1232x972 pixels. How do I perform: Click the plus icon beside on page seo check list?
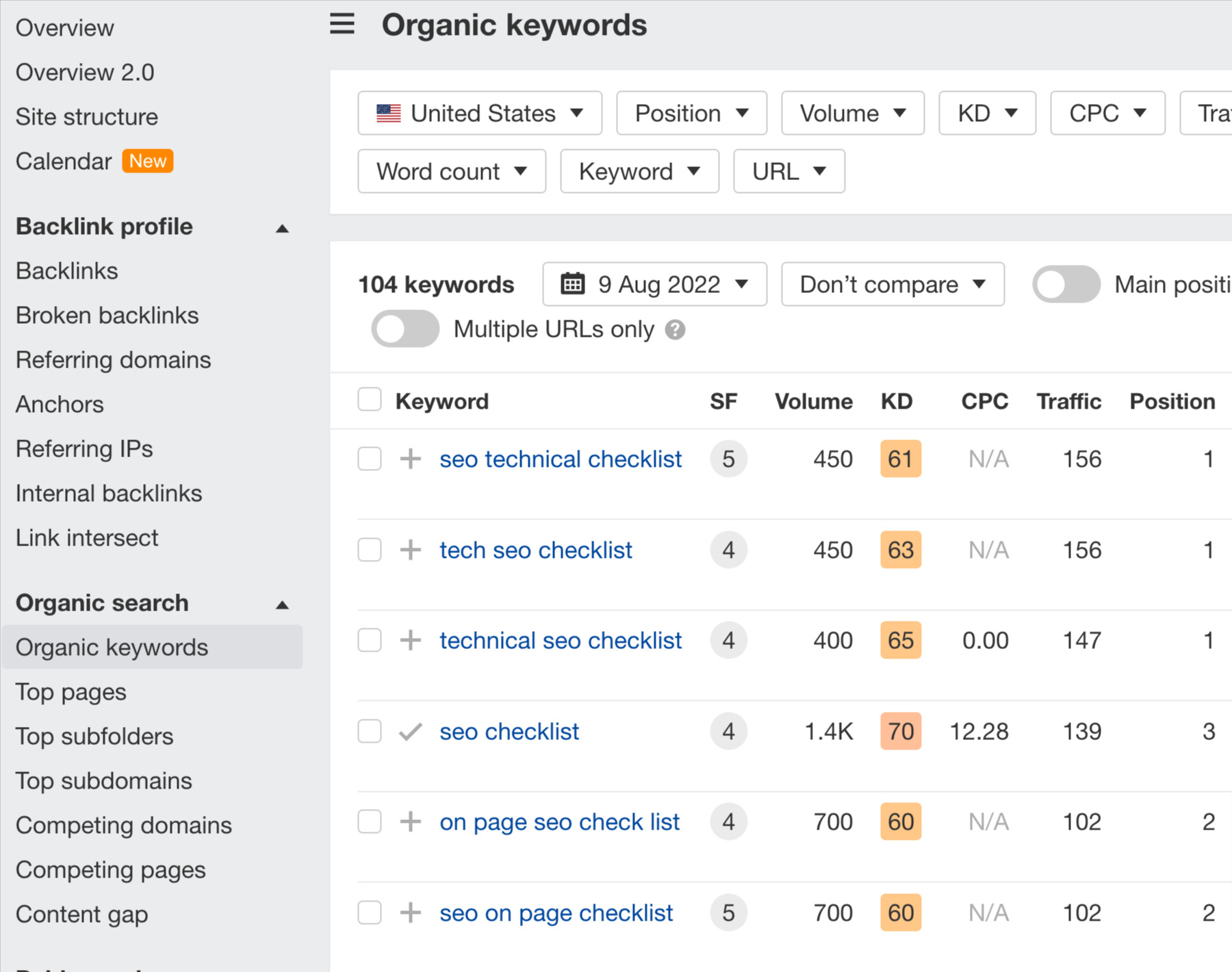tap(410, 821)
